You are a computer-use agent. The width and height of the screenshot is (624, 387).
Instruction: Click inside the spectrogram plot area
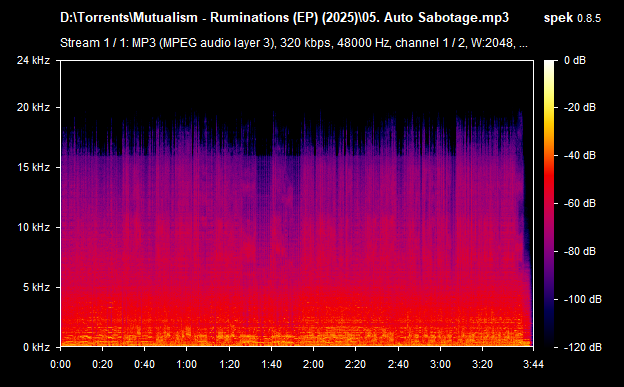pos(297,204)
